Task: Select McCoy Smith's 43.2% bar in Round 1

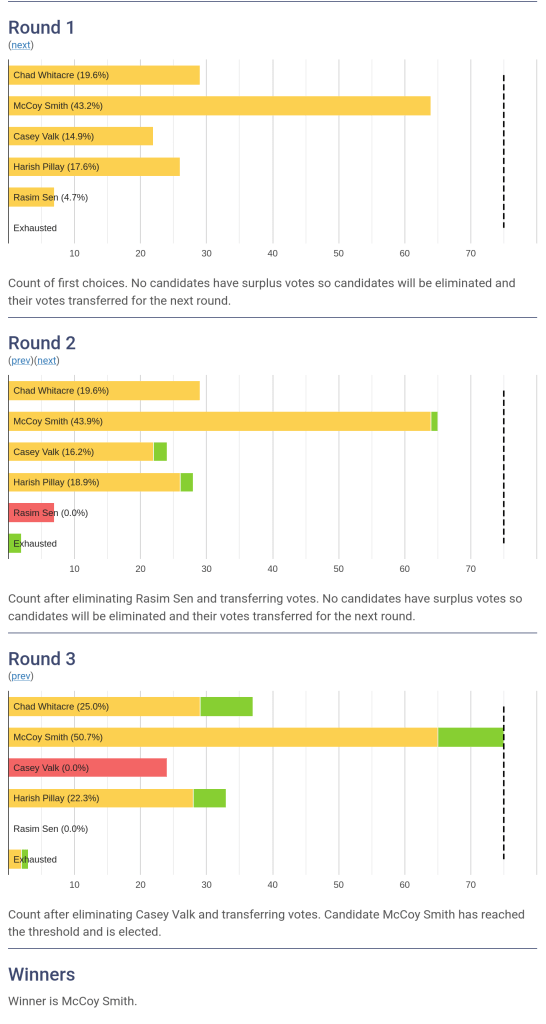Action: 219,106
